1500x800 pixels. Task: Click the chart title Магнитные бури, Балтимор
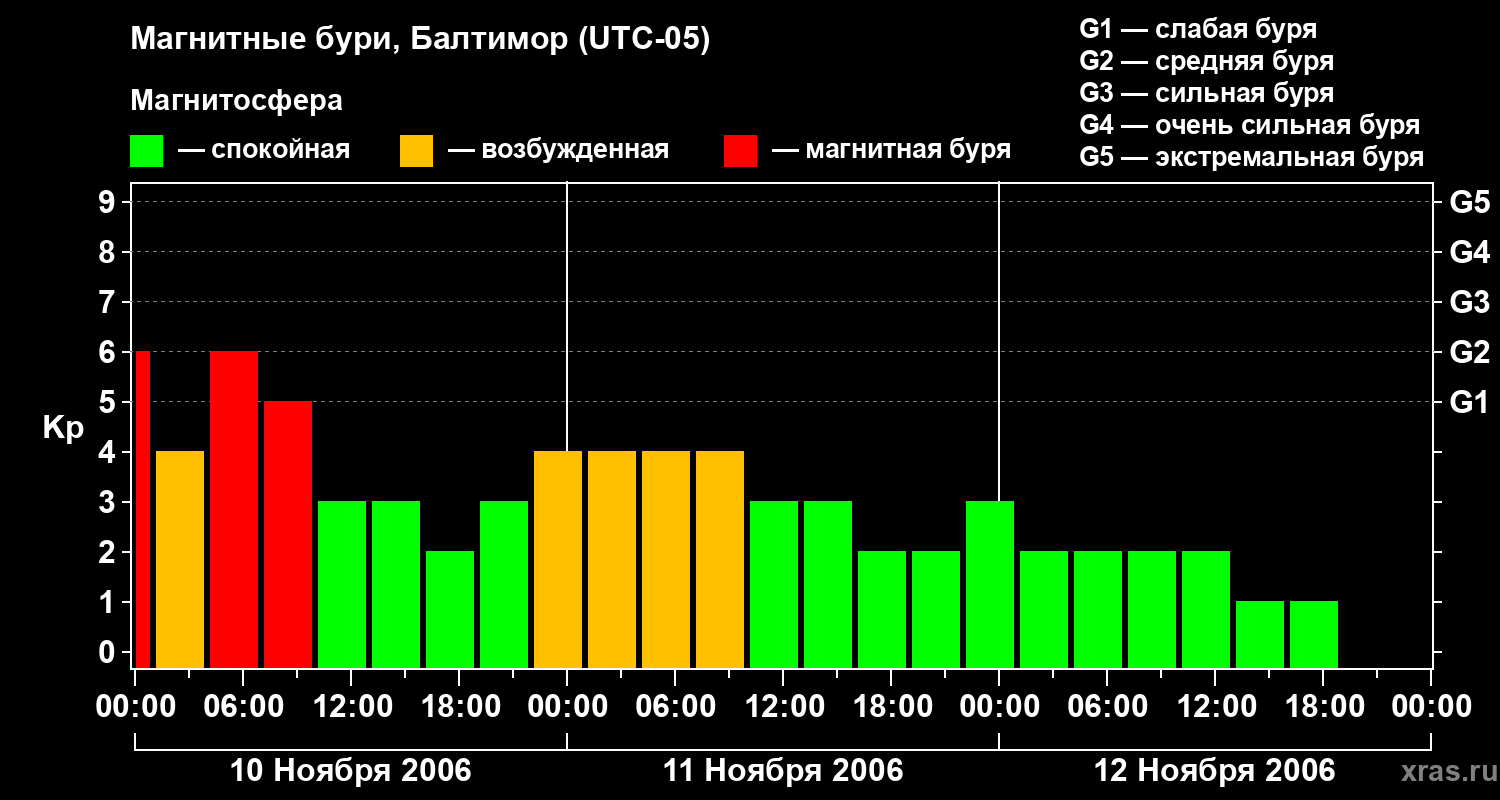pos(420,40)
